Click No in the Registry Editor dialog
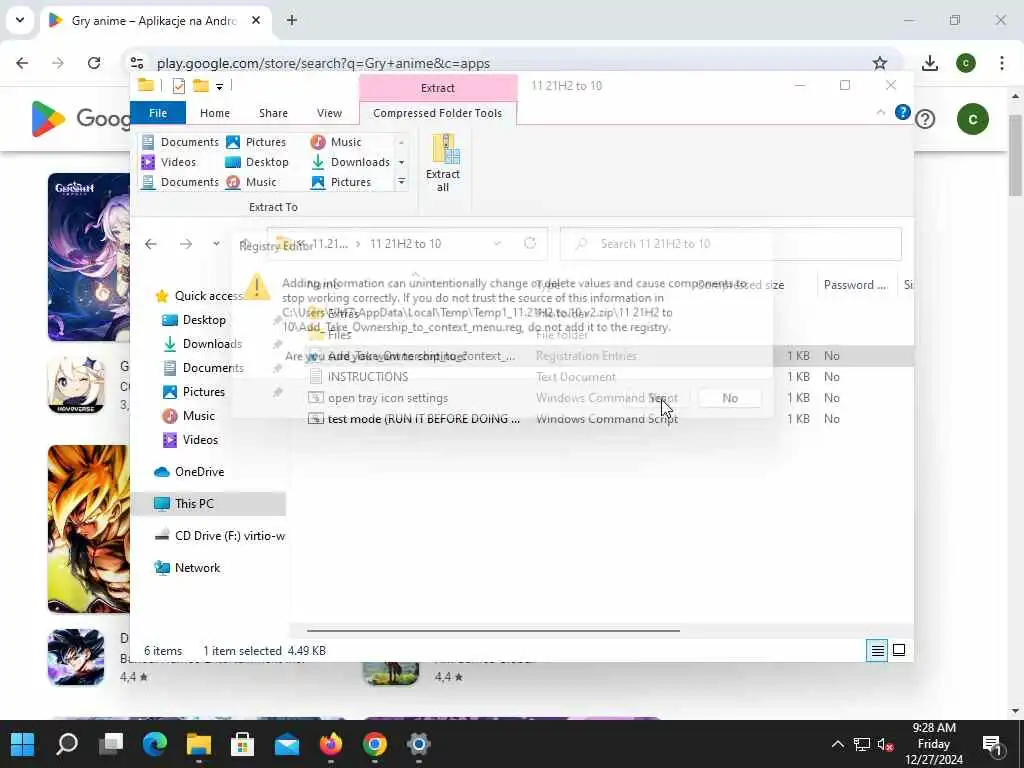 [729, 398]
